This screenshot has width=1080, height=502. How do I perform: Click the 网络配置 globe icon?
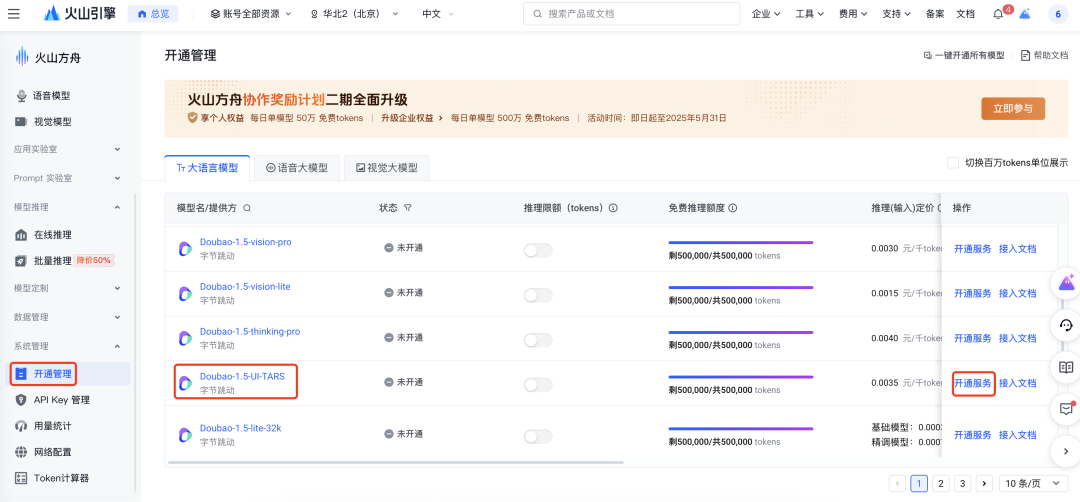21,452
